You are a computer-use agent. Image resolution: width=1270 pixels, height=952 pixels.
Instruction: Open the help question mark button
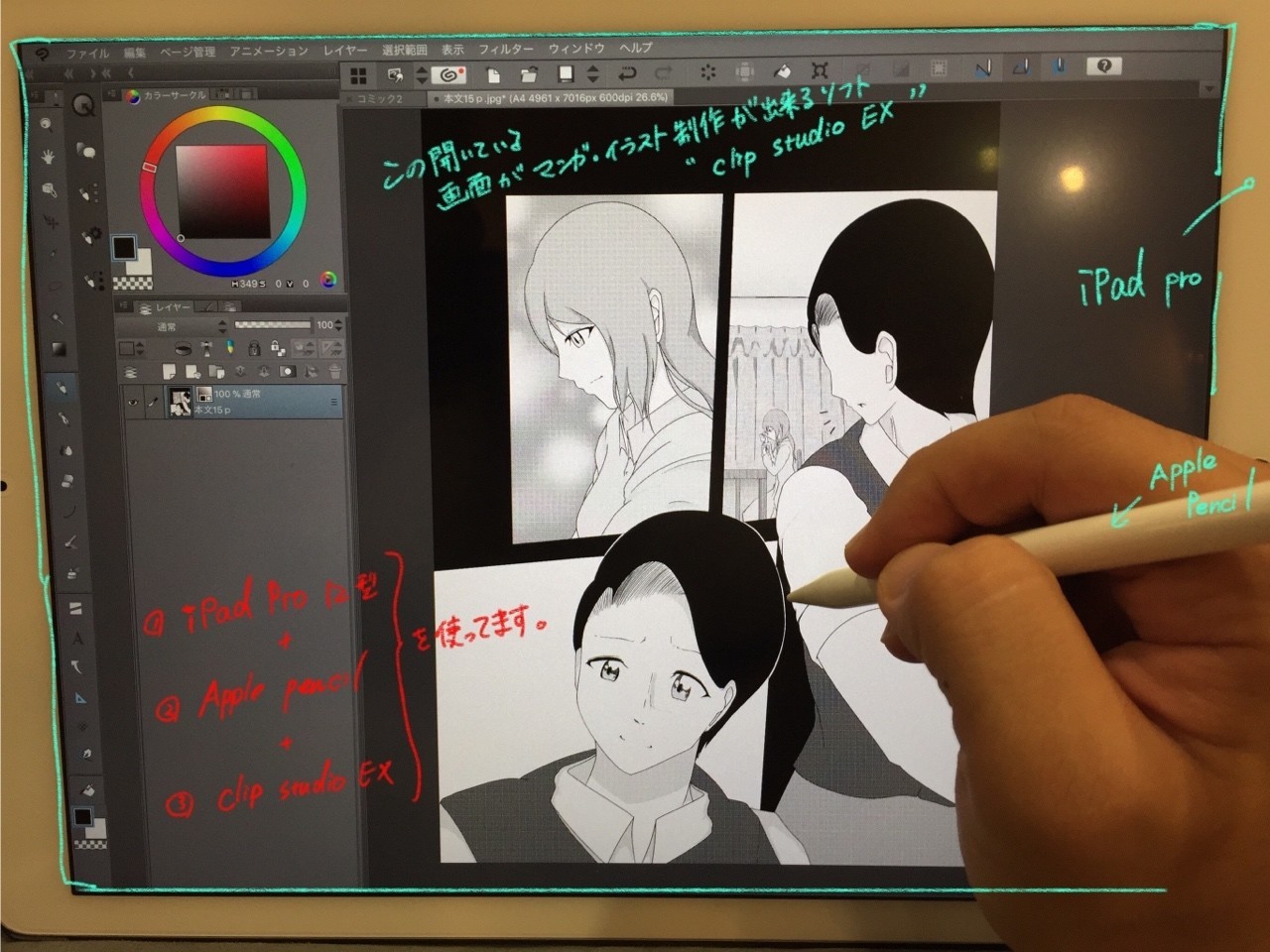tap(1103, 66)
